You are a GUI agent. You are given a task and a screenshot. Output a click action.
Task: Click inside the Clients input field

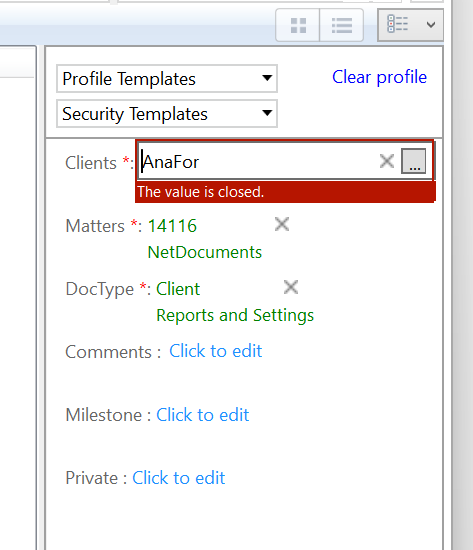[258, 162]
